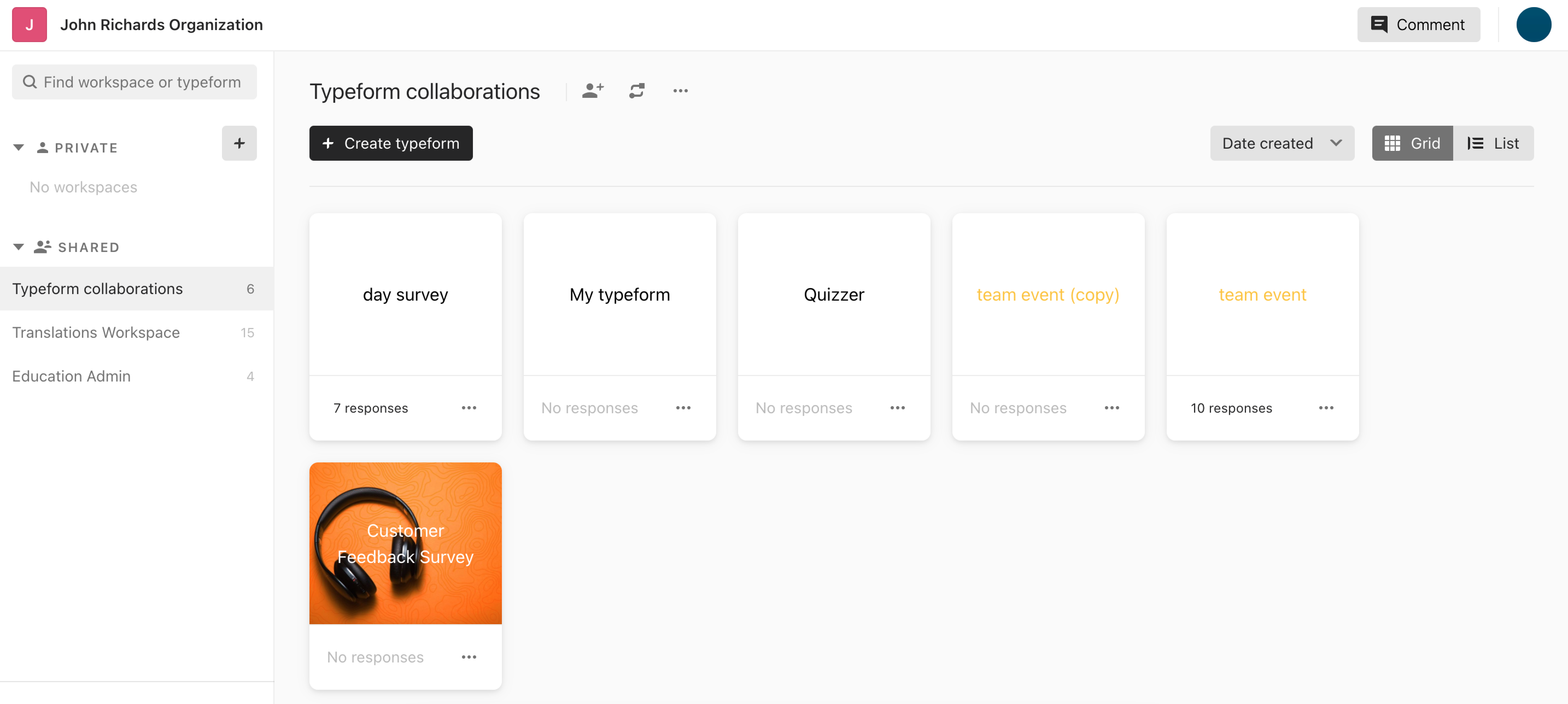The image size is (1568, 704).
Task: Add a new private workspace with plus
Action: (239, 143)
